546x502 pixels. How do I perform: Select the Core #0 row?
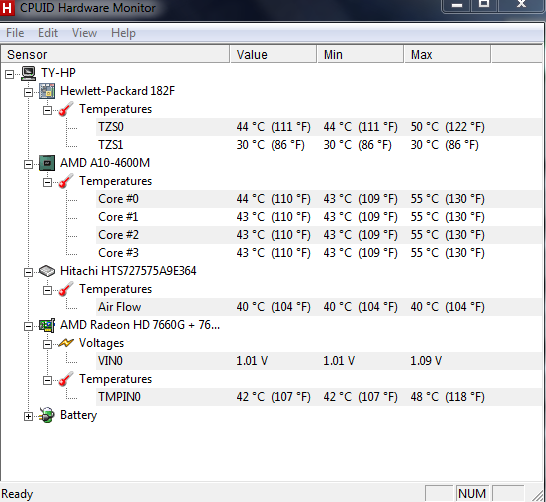(319, 199)
